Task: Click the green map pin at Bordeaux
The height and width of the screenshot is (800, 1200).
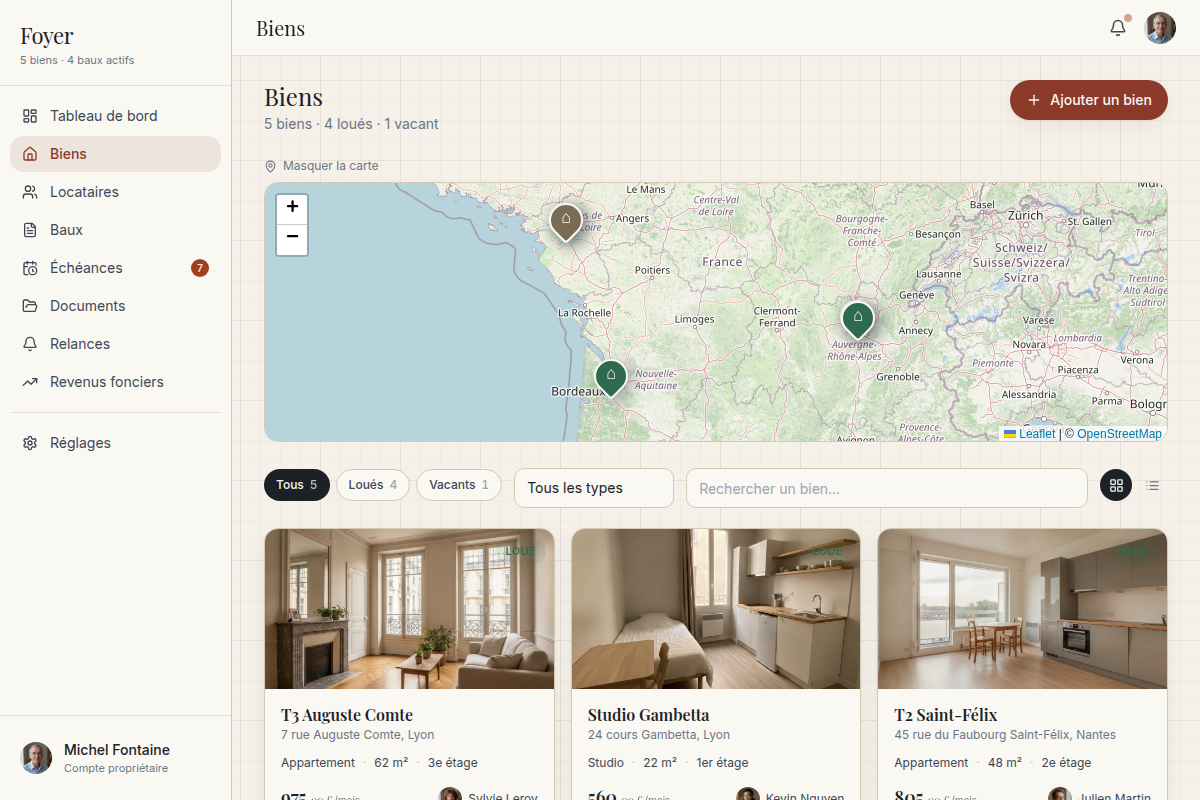Action: [611, 377]
